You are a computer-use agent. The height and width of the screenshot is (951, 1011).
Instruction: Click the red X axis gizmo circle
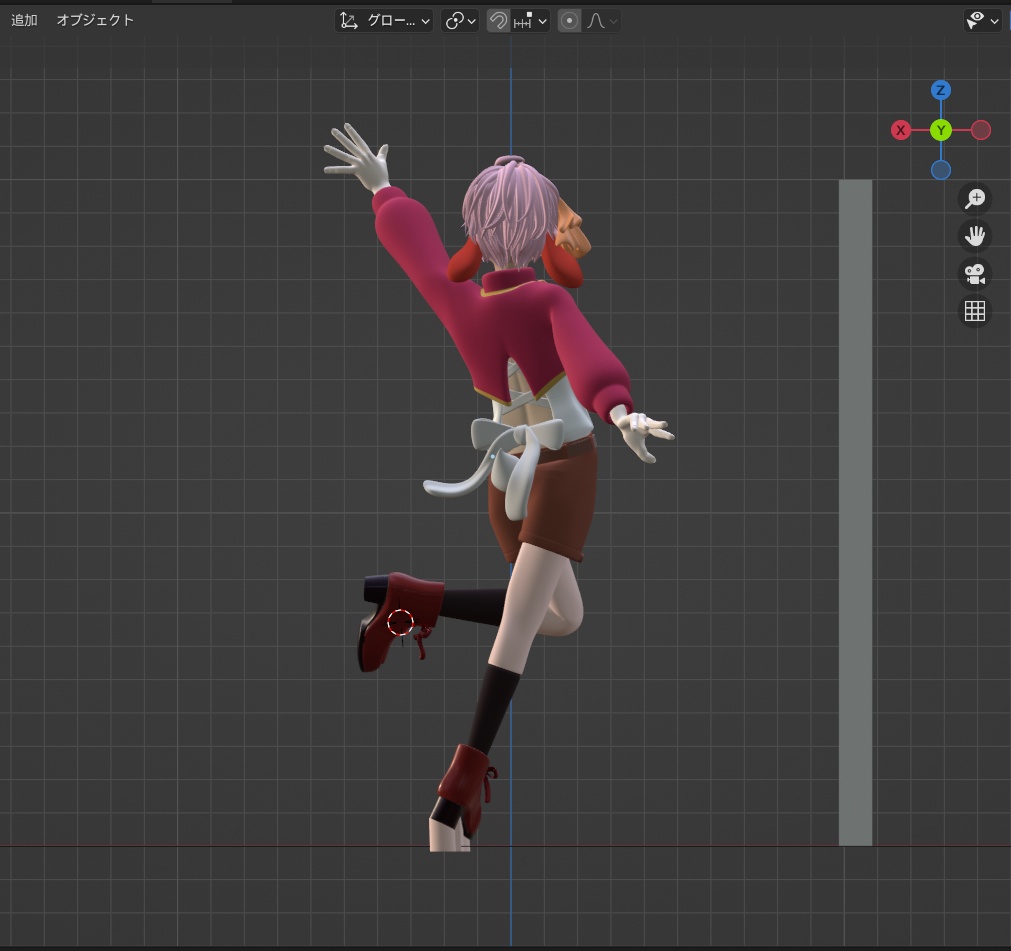900,130
